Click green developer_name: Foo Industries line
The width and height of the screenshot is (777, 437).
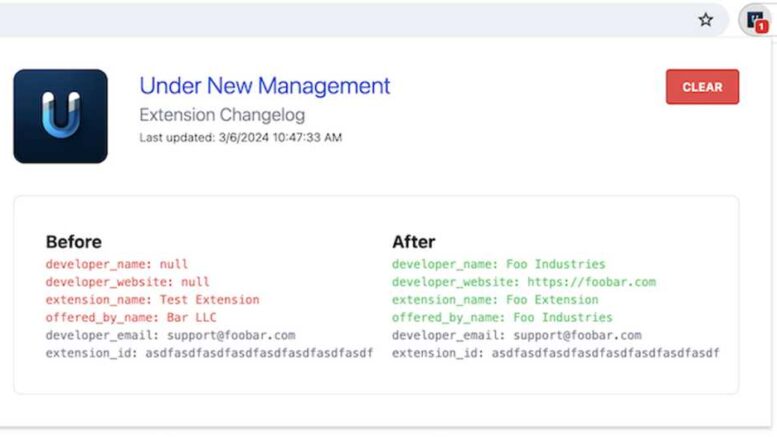(498, 264)
